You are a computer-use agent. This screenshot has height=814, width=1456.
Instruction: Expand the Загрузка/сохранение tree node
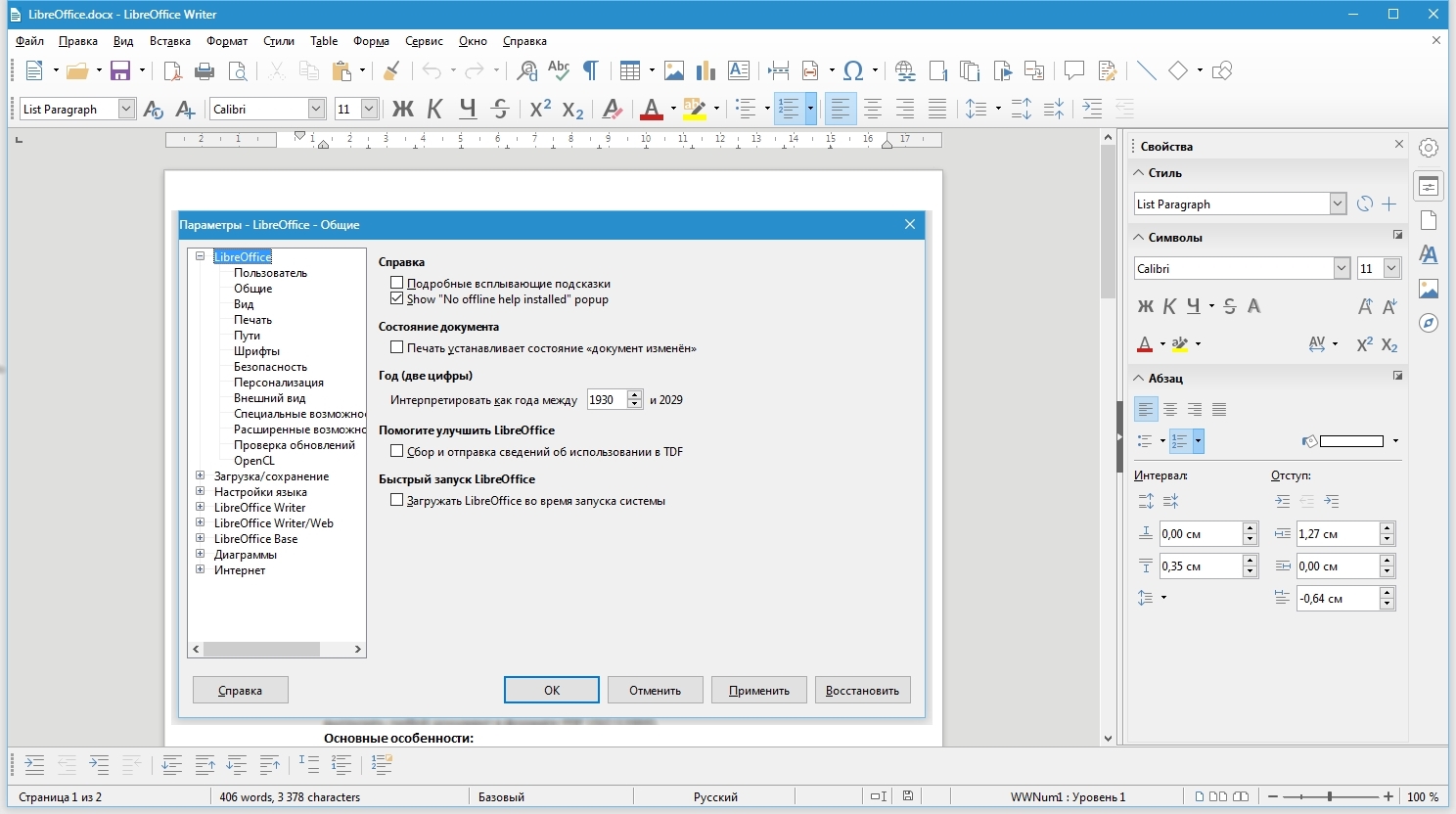200,475
